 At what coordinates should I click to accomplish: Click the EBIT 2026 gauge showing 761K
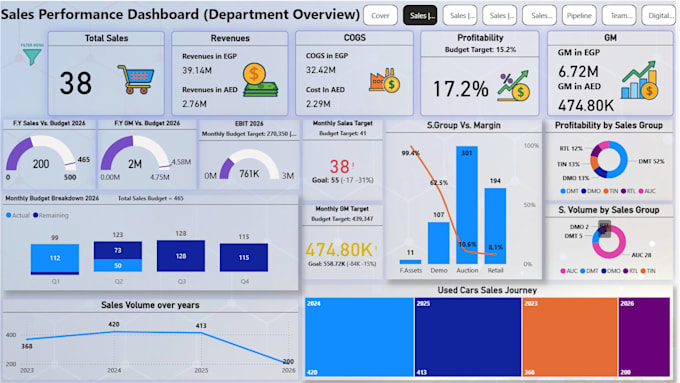click(249, 165)
